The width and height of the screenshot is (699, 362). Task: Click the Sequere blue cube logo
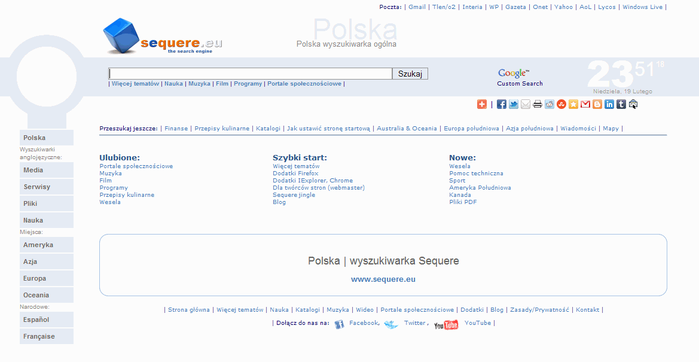121,36
